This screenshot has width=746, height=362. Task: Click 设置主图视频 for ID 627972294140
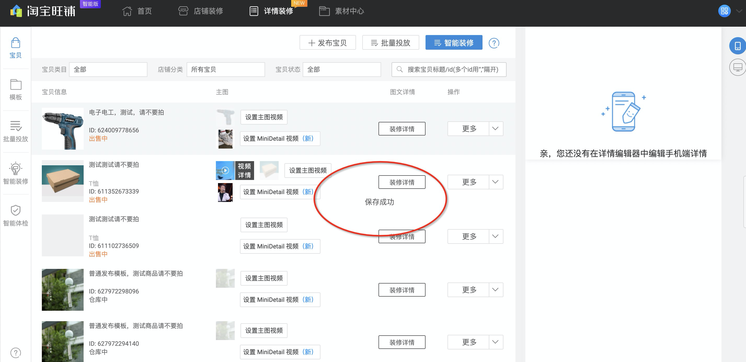[264, 331]
